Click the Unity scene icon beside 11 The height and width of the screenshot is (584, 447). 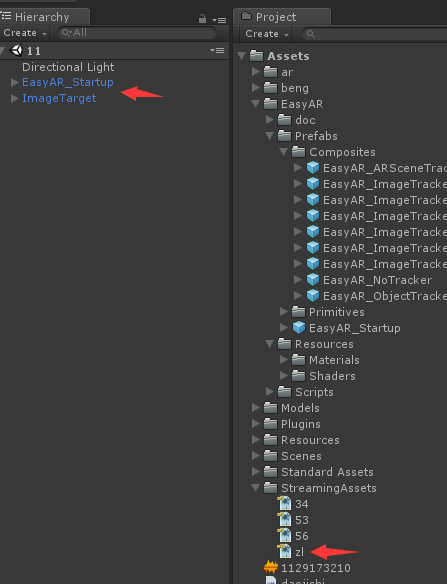(x=17, y=50)
